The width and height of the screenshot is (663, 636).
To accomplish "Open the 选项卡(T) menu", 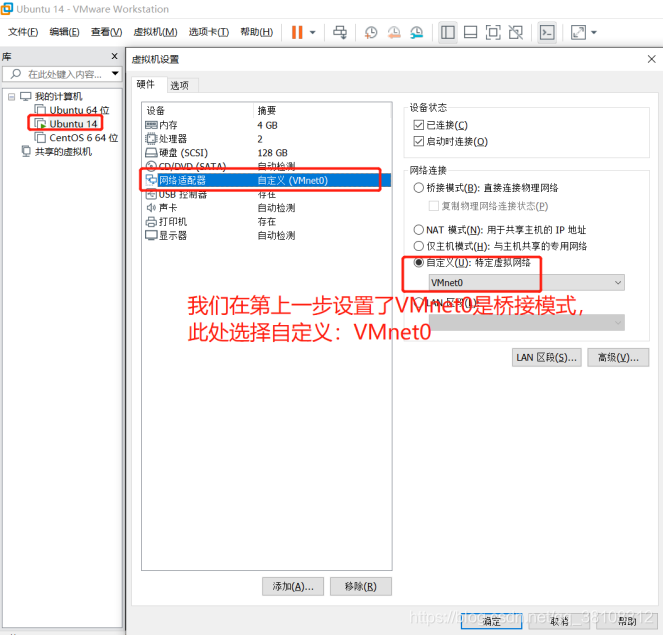I will pos(209,32).
